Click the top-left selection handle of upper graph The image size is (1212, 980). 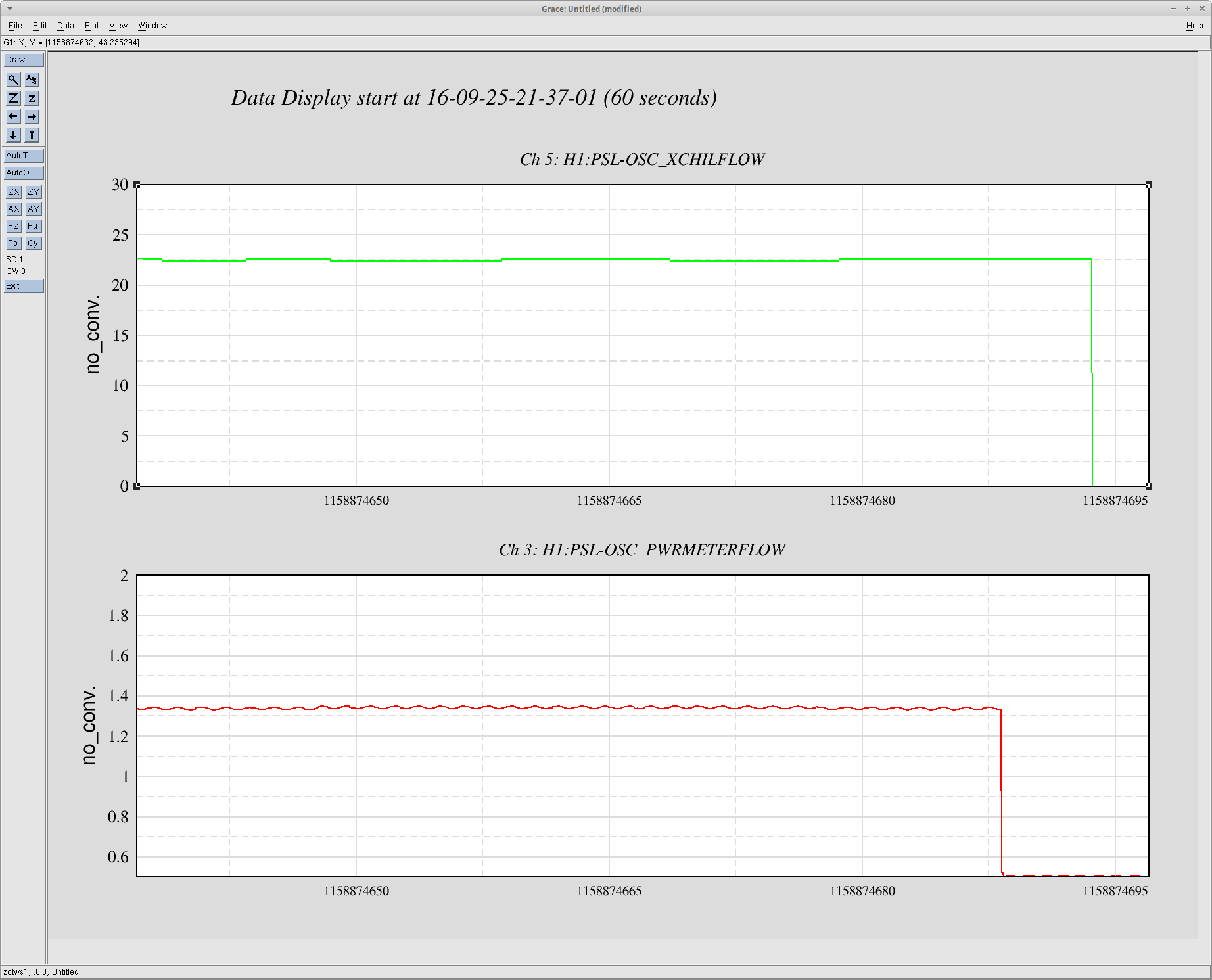pyautogui.click(x=137, y=185)
